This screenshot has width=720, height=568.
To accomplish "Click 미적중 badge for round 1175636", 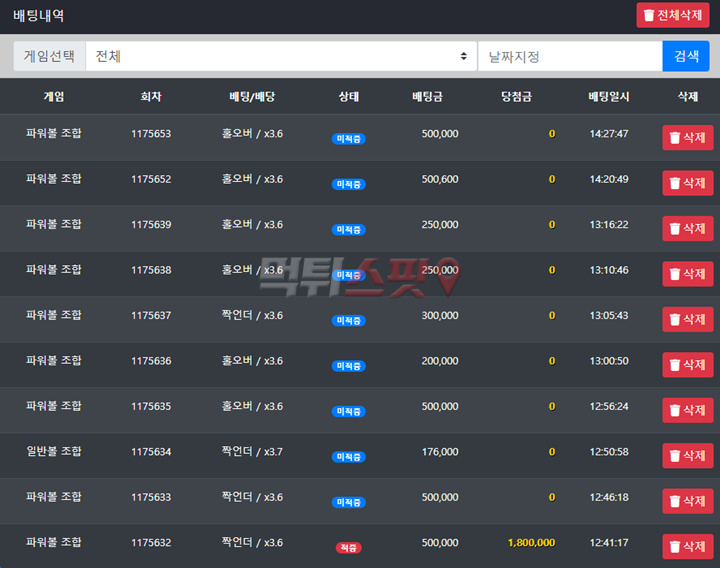I will pos(349,366).
